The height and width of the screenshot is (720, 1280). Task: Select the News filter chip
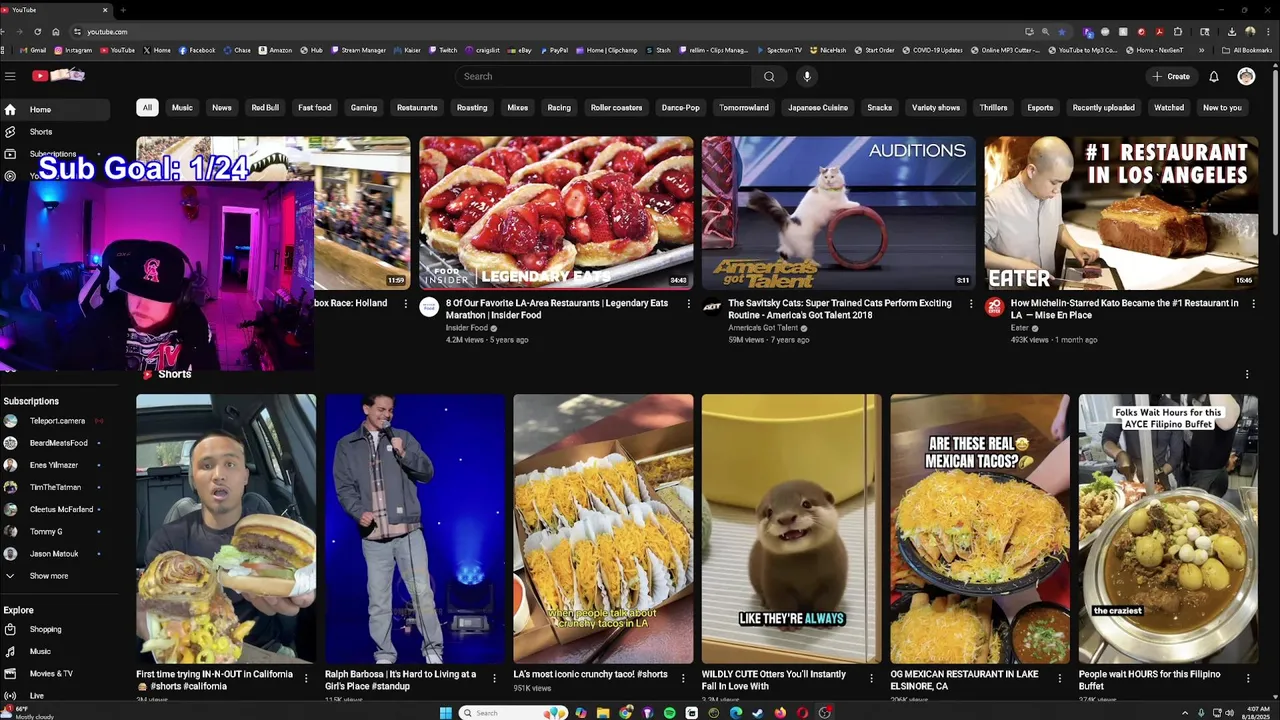point(222,108)
